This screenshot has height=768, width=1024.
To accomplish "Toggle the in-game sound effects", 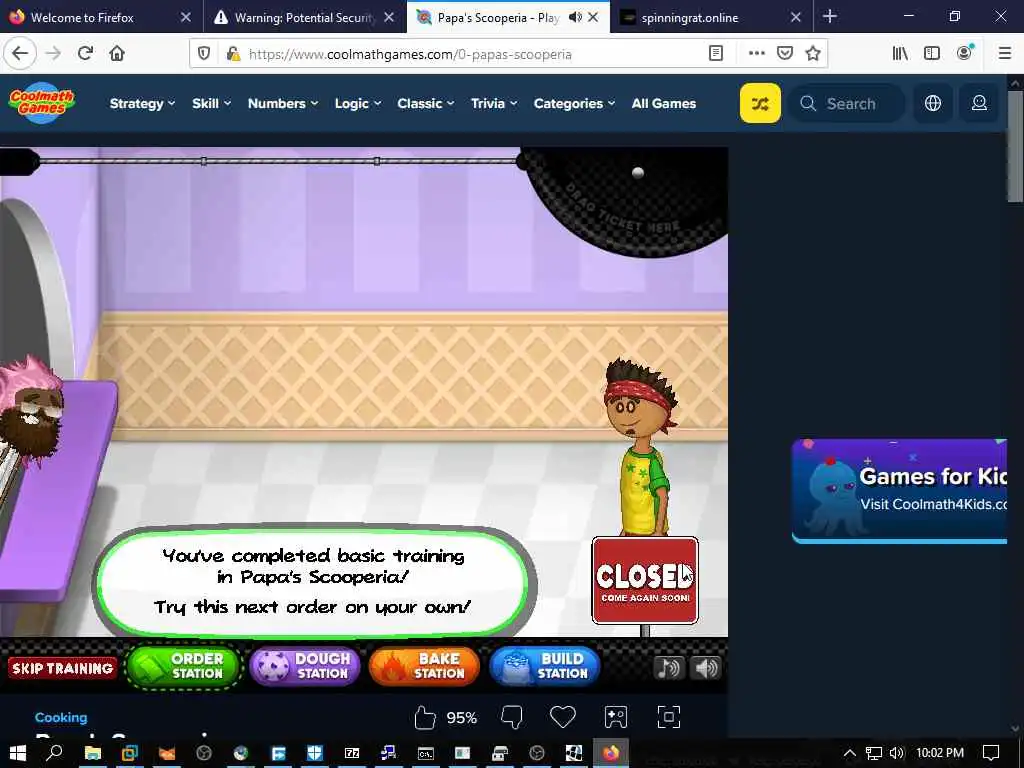I will (x=706, y=667).
